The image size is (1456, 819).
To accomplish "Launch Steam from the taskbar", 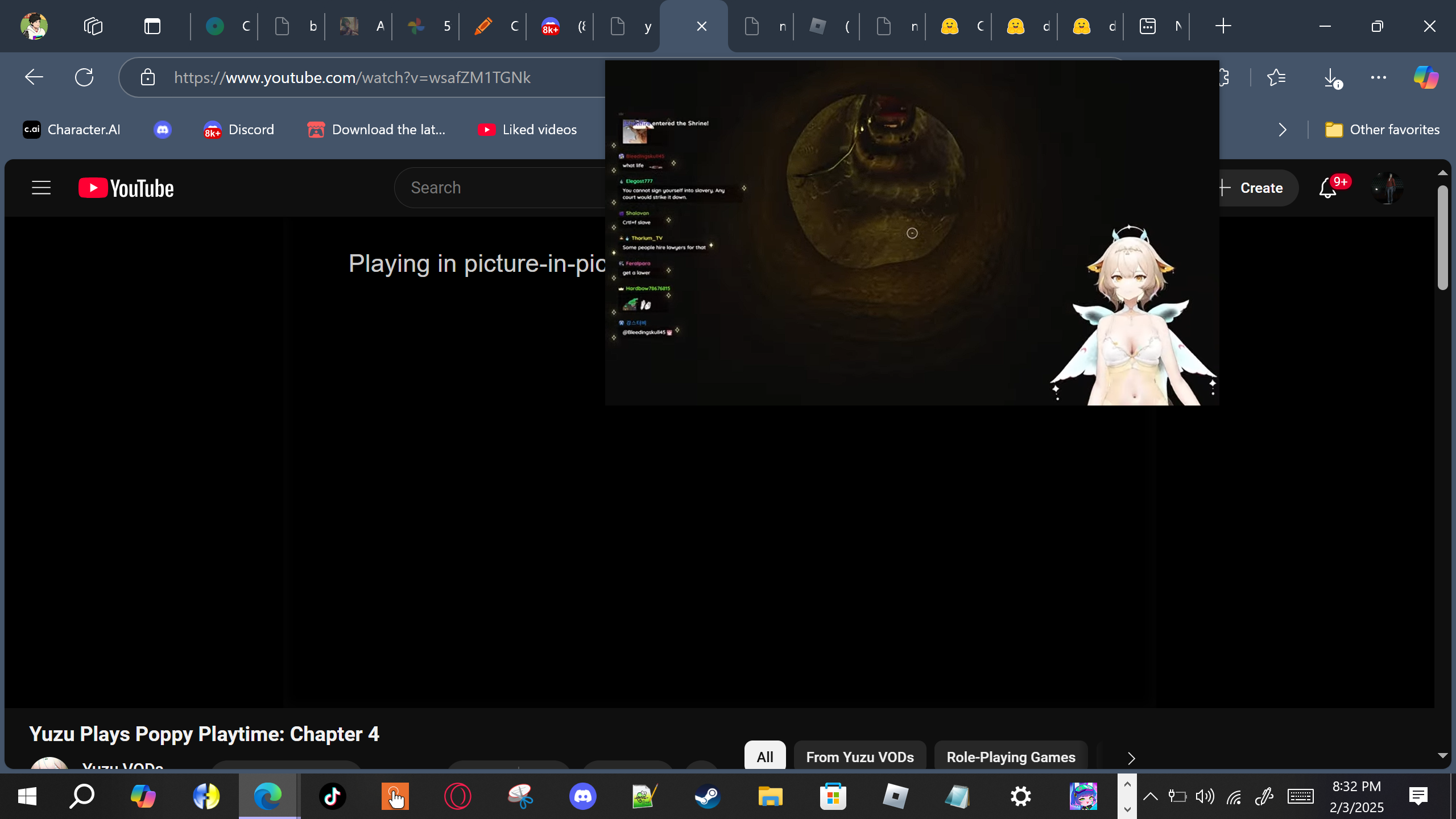I will [x=708, y=796].
